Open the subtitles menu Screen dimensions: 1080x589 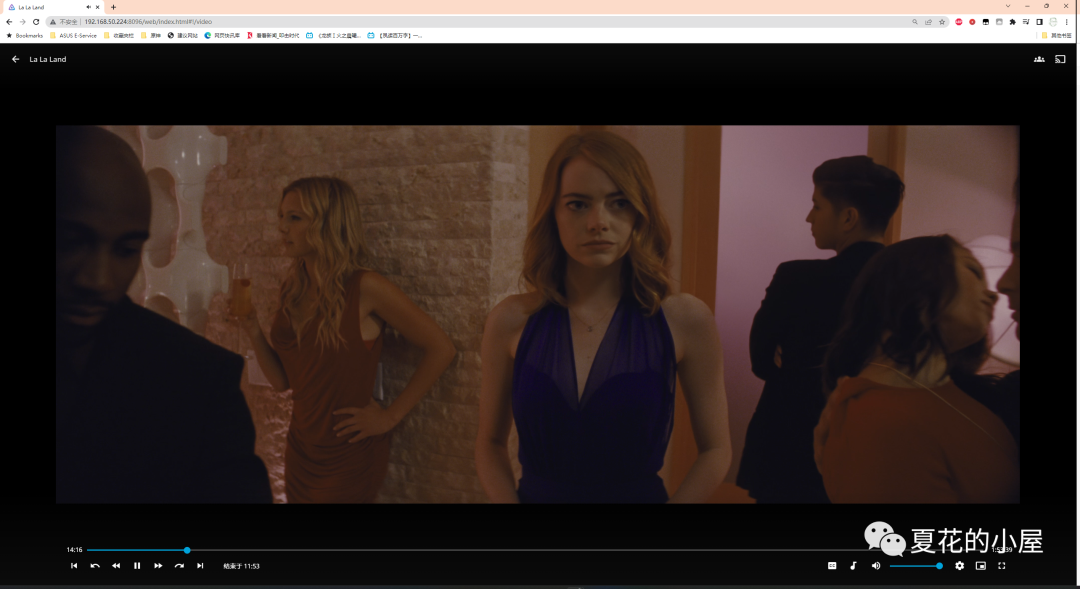pos(832,566)
